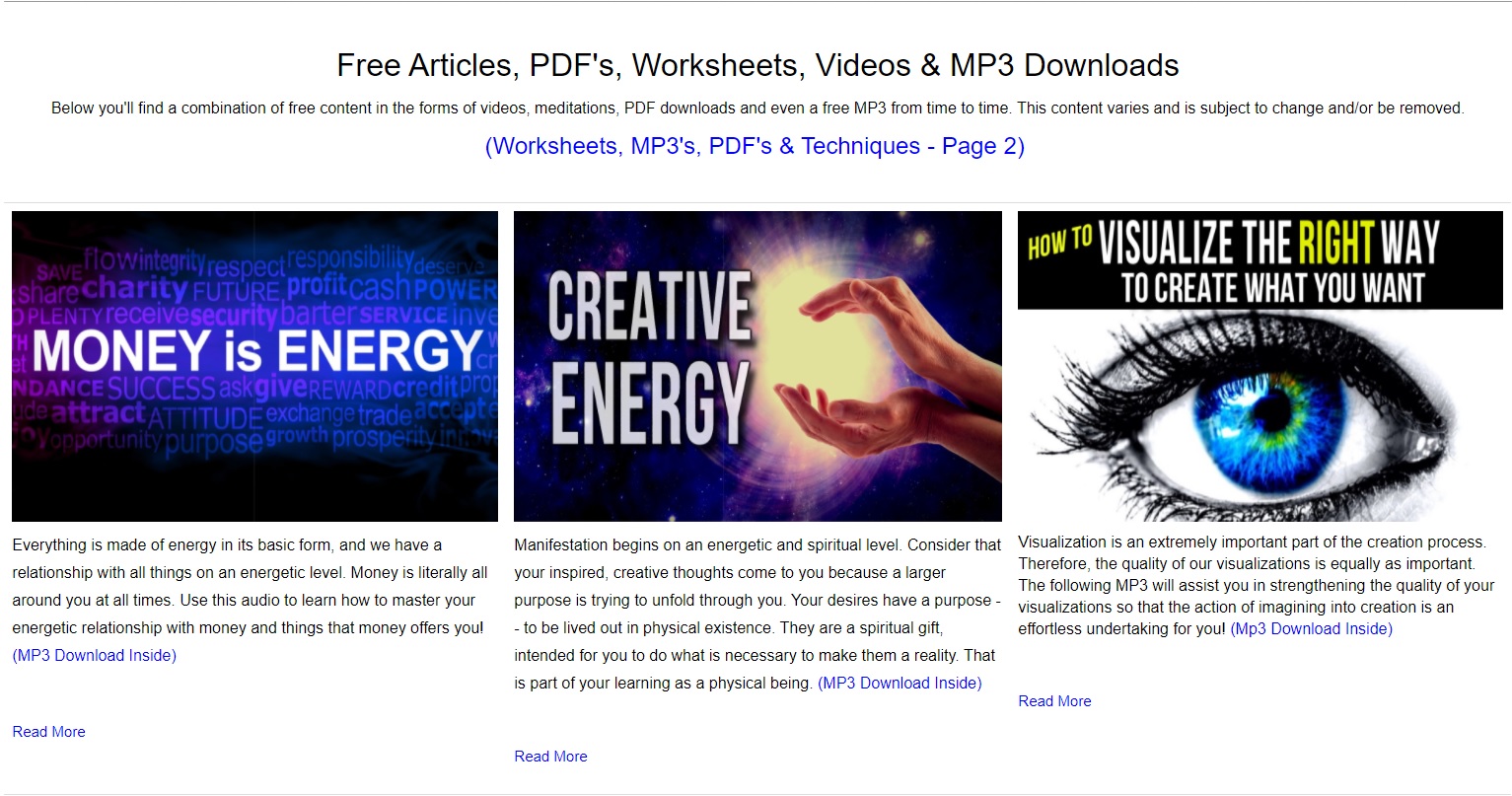The width and height of the screenshot is (1512, 796).
Task: Open the Visualize the Right Way eye image
Action: pyautogui.click(x=1260, y=366)
